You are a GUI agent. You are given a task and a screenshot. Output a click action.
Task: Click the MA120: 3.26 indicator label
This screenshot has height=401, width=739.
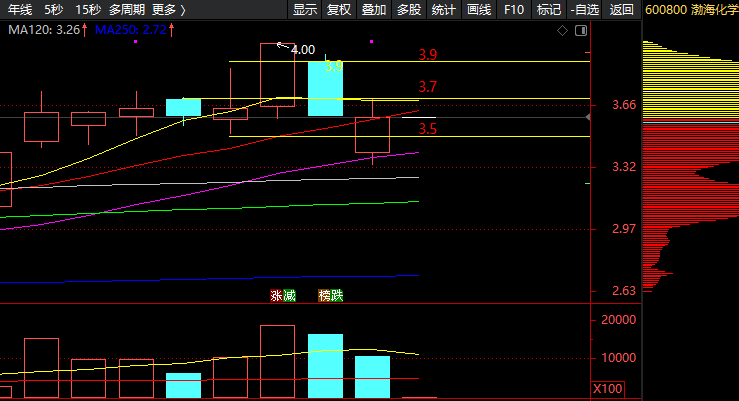click(44, 30)
